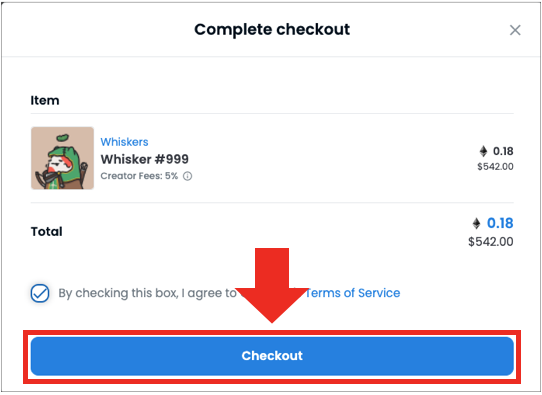Click the blue total 0.18 amount

coord(500,223)
